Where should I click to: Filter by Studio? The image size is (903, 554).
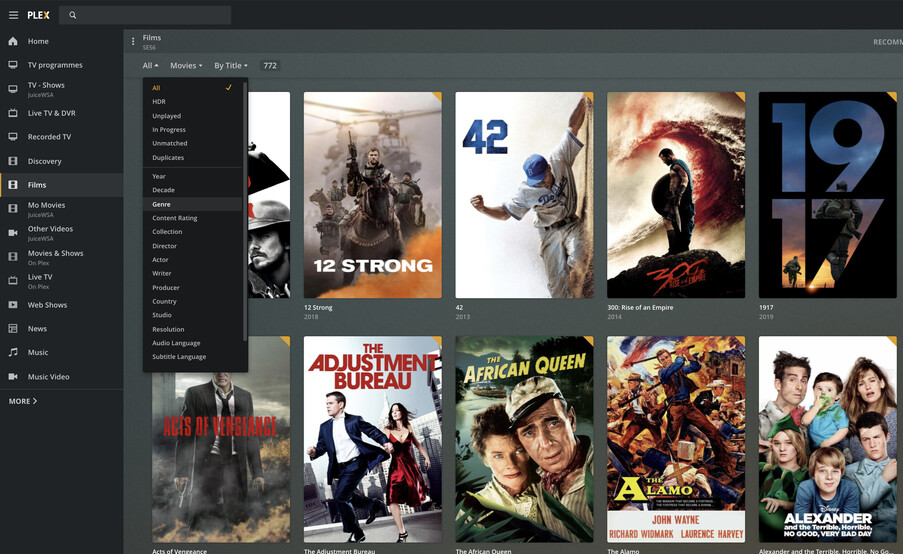(x=192, y=315)
